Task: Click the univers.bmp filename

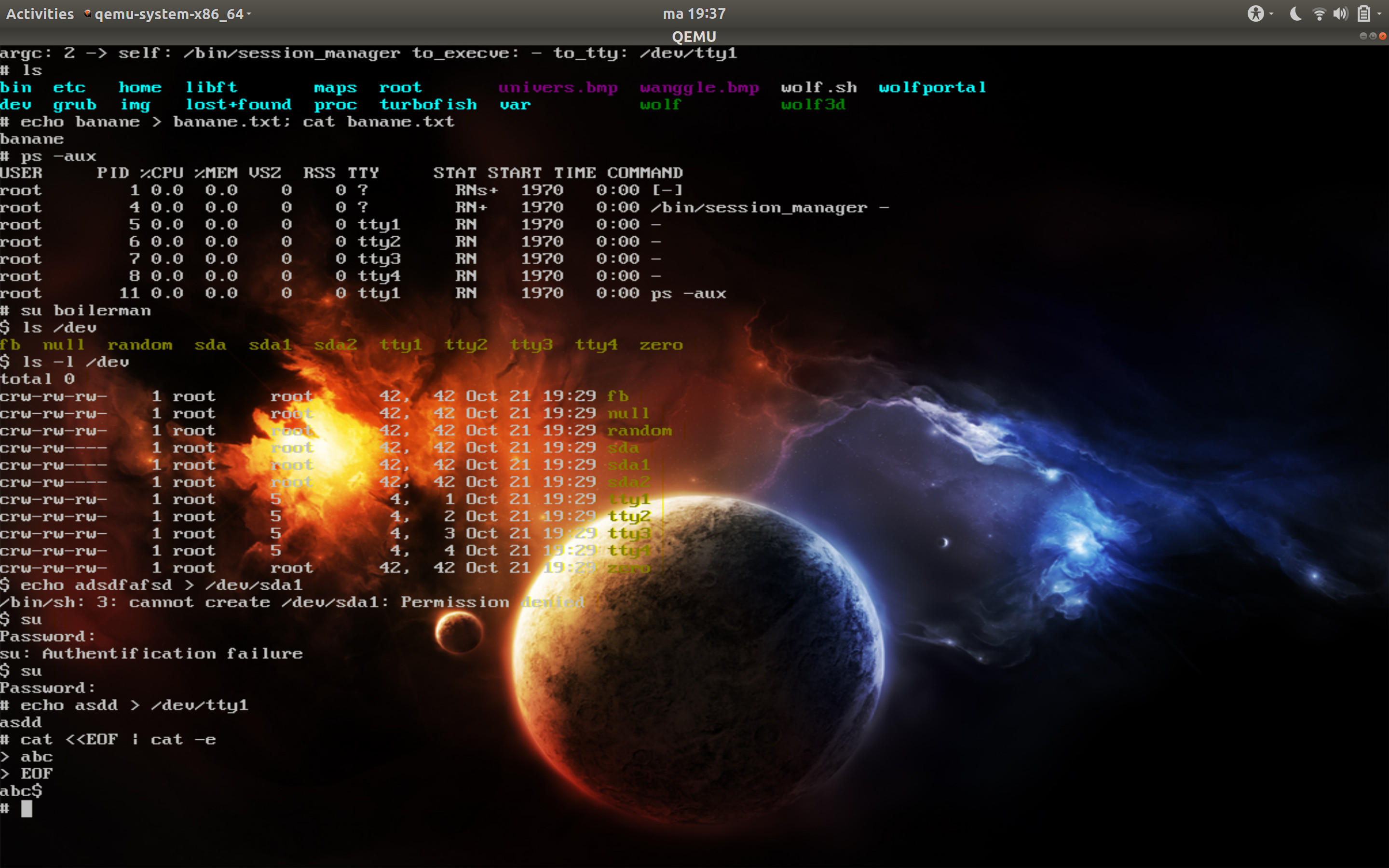Action: pos(558,88)
